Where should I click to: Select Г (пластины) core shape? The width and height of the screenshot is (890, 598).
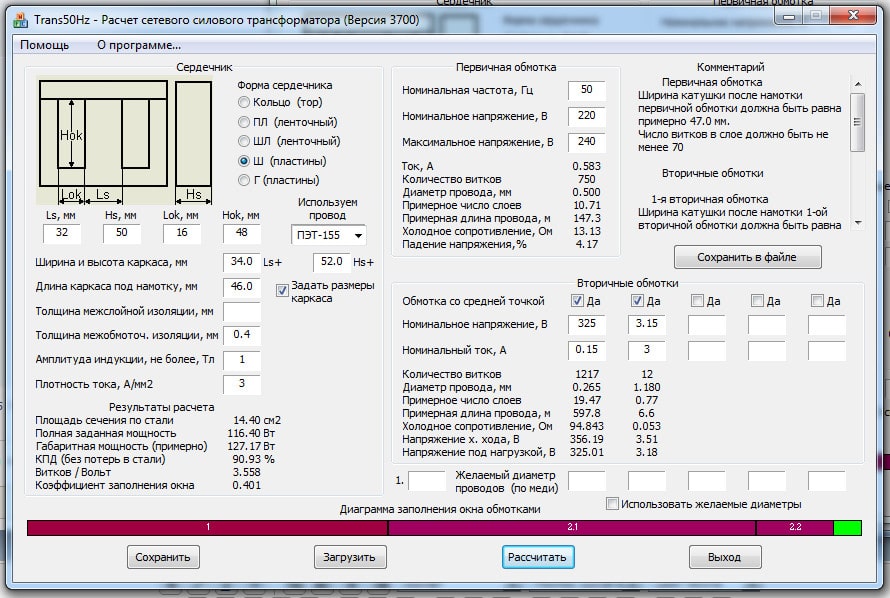point(279,180)
